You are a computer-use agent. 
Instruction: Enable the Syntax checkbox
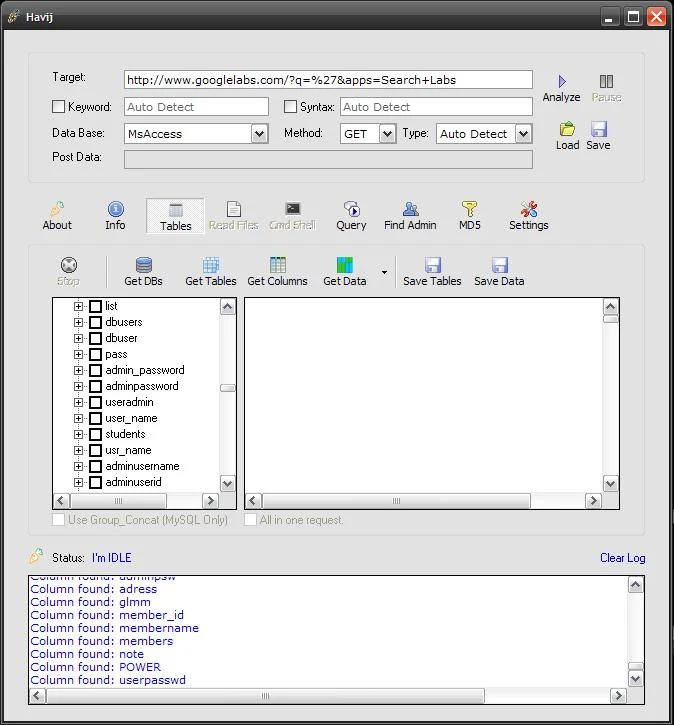pos(291,107)
